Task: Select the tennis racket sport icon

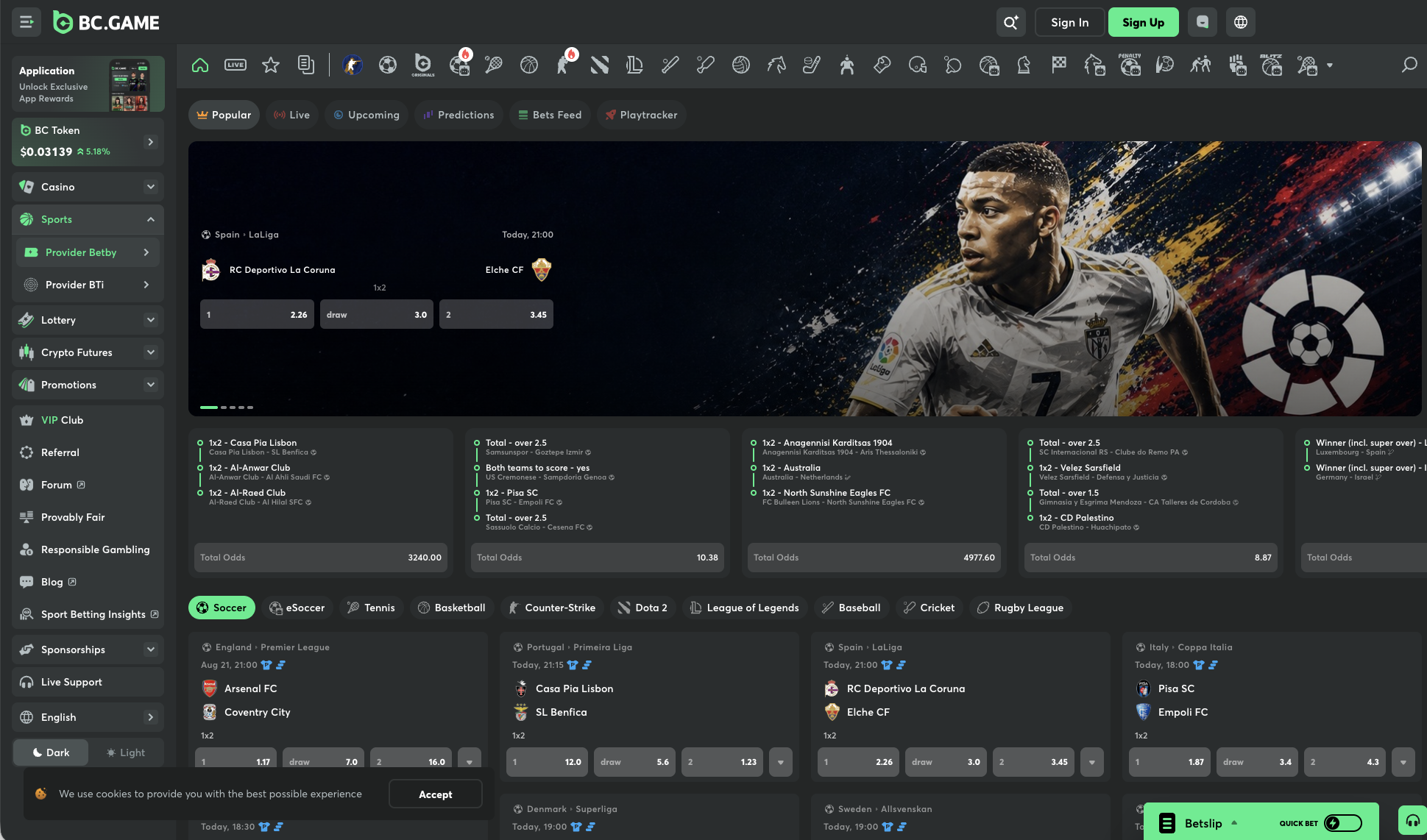Action: click(494, 65)
